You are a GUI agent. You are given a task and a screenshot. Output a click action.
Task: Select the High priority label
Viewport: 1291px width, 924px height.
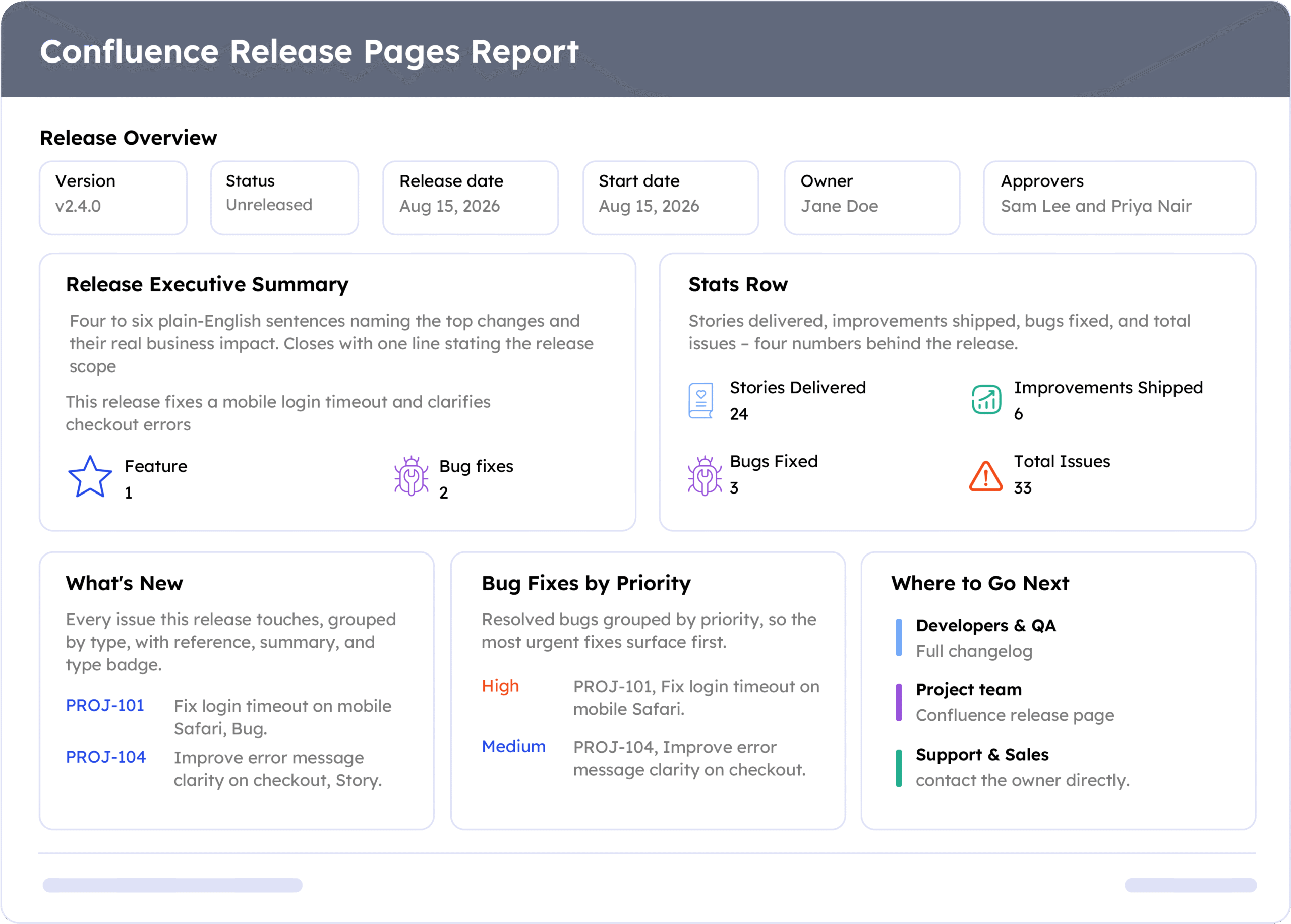point(500,686)
